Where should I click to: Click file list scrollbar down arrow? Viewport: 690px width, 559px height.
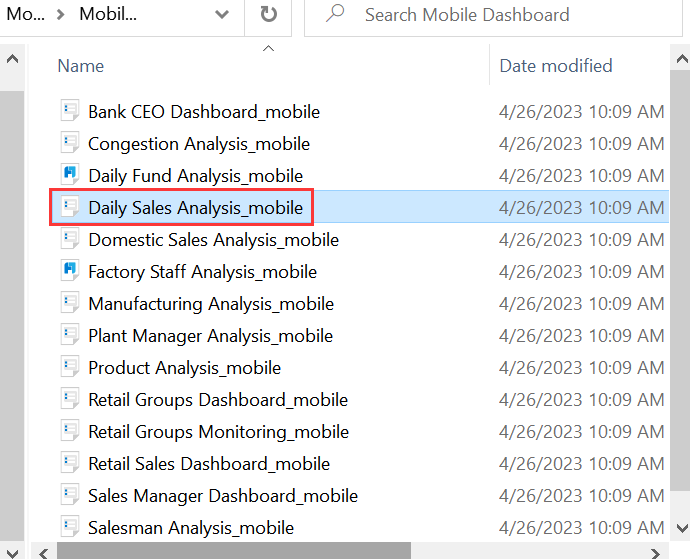681,528
